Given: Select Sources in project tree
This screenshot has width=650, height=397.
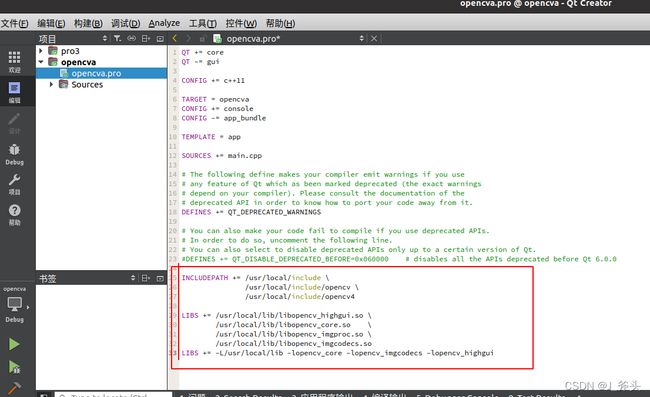Looking at the screenshot, I should point(87,85).
